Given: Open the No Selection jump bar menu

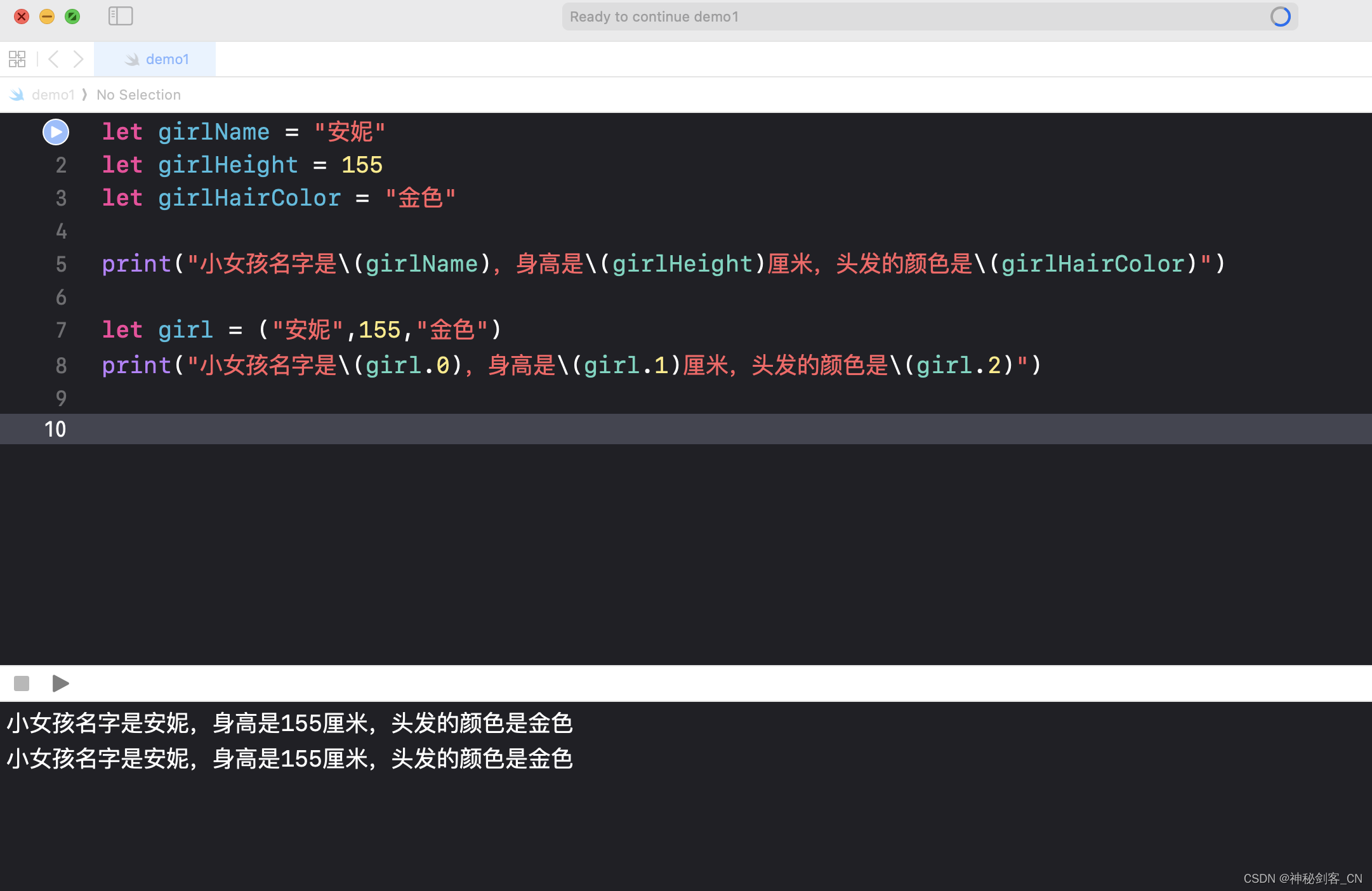Looking at the screenshot, I should tap(138, 95).
